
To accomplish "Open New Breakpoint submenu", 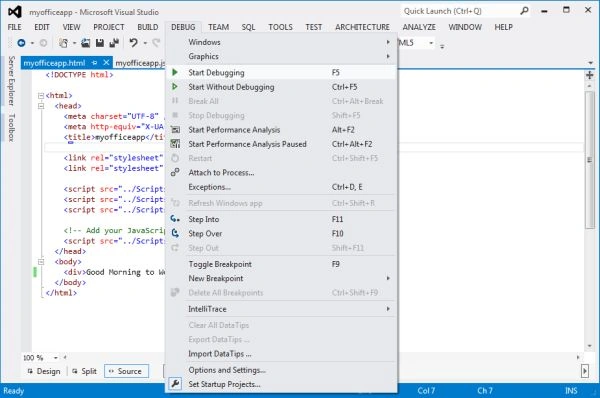I will pyautogui.click(x=282, y=279).
